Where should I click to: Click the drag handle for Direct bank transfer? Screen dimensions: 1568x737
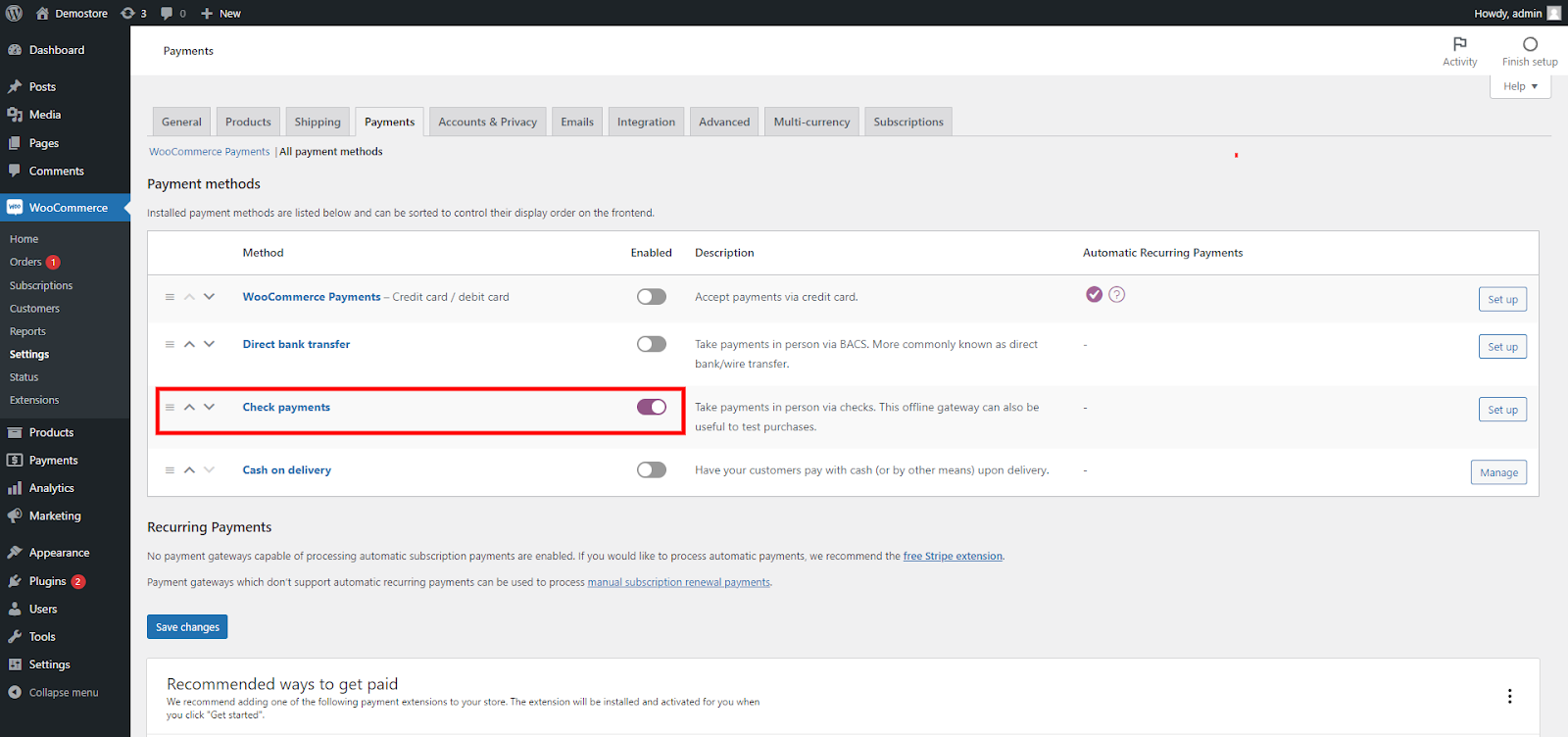pos(170,344)
